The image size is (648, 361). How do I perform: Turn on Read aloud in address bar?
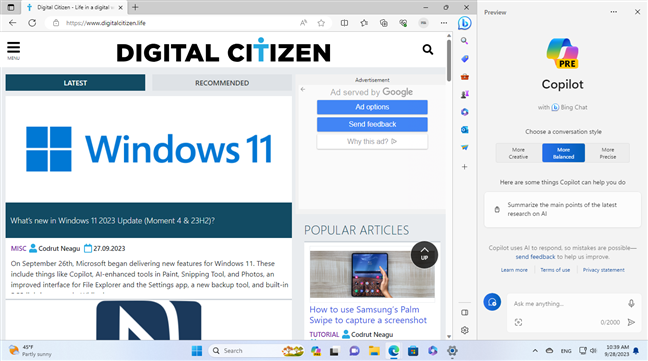[303, 23]
